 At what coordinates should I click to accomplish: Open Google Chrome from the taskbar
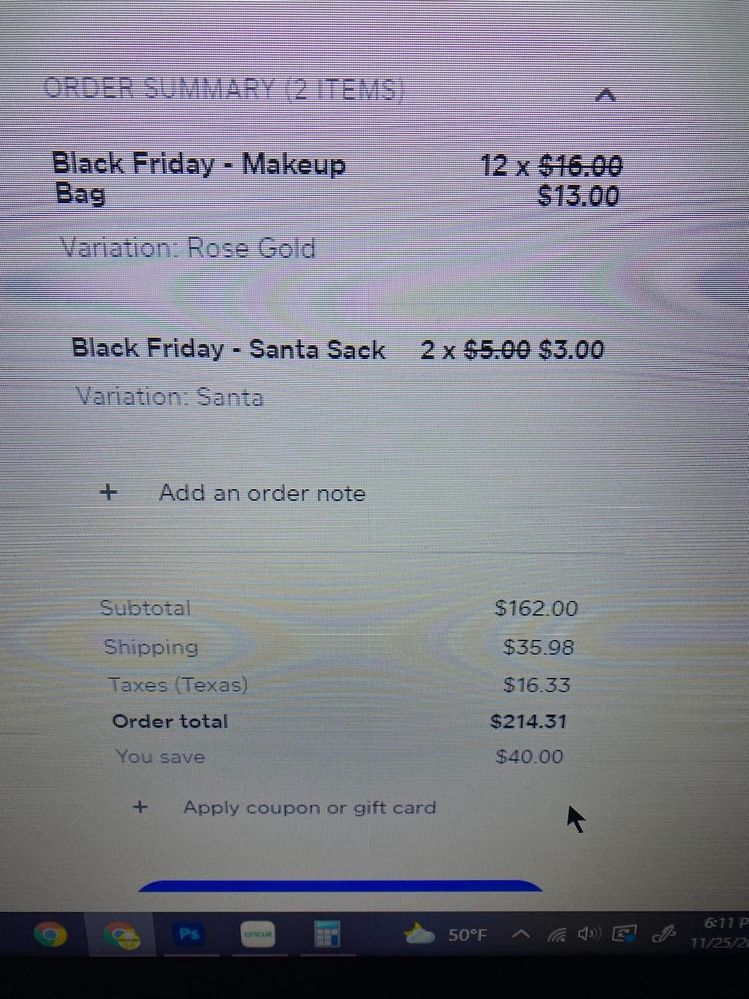pos(50,935)
